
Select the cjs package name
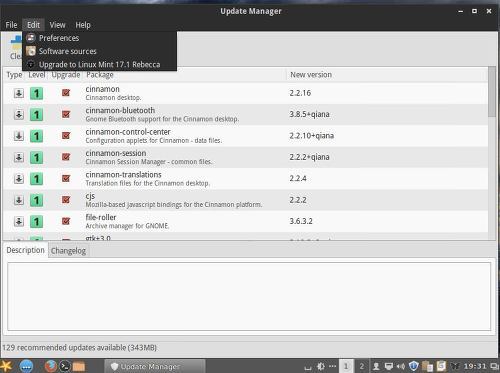click(90, 196)
